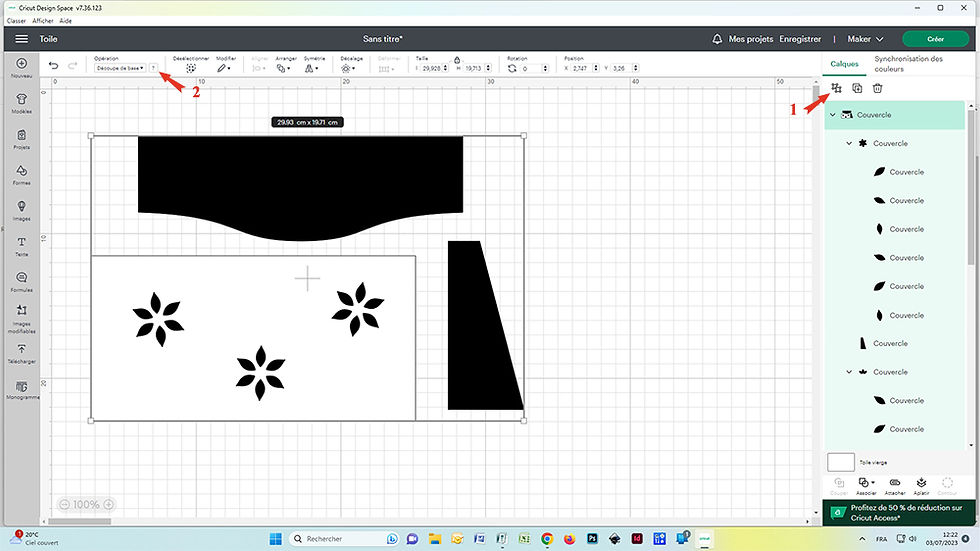The width and height of the screenshot is (980, 551).
Task: Open the Modifier dropdown
Action: [x=223, y=68]
